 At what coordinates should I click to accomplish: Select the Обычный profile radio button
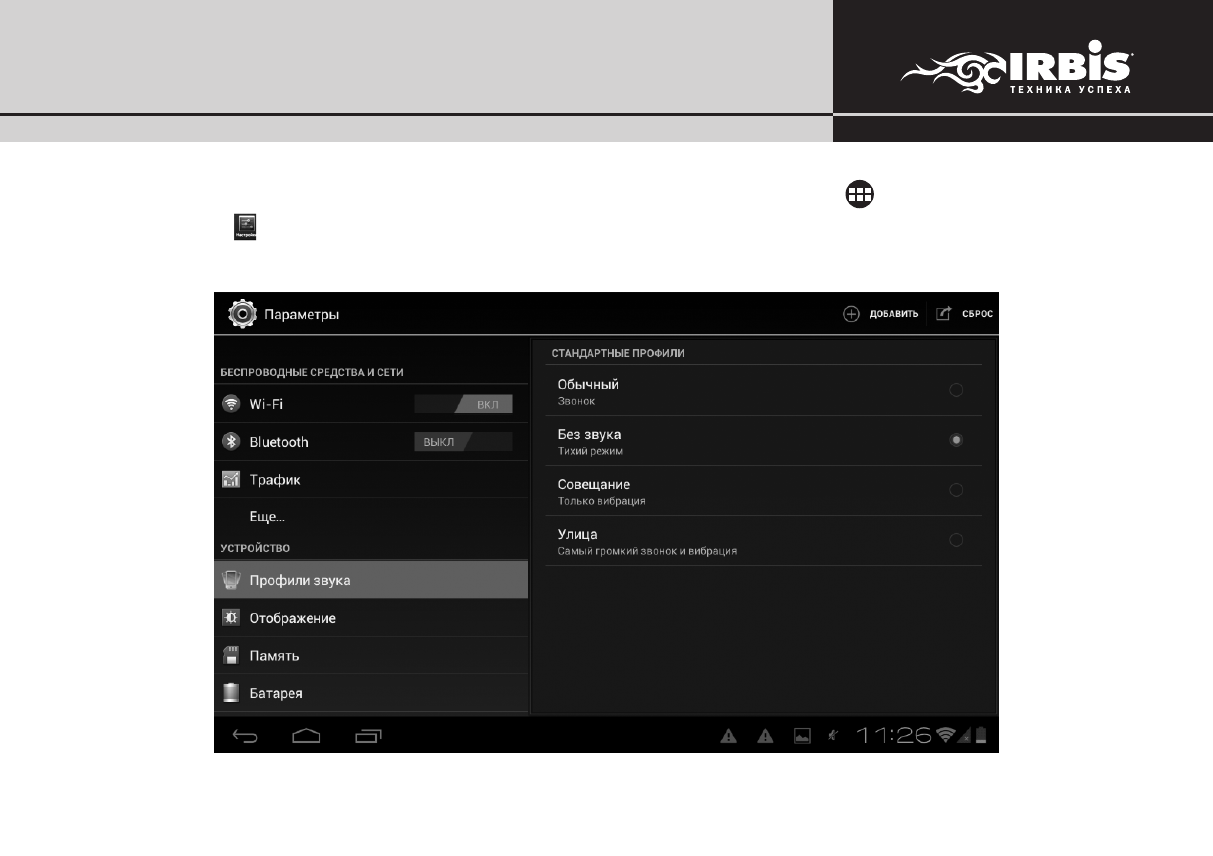click(x=956, y=390)
